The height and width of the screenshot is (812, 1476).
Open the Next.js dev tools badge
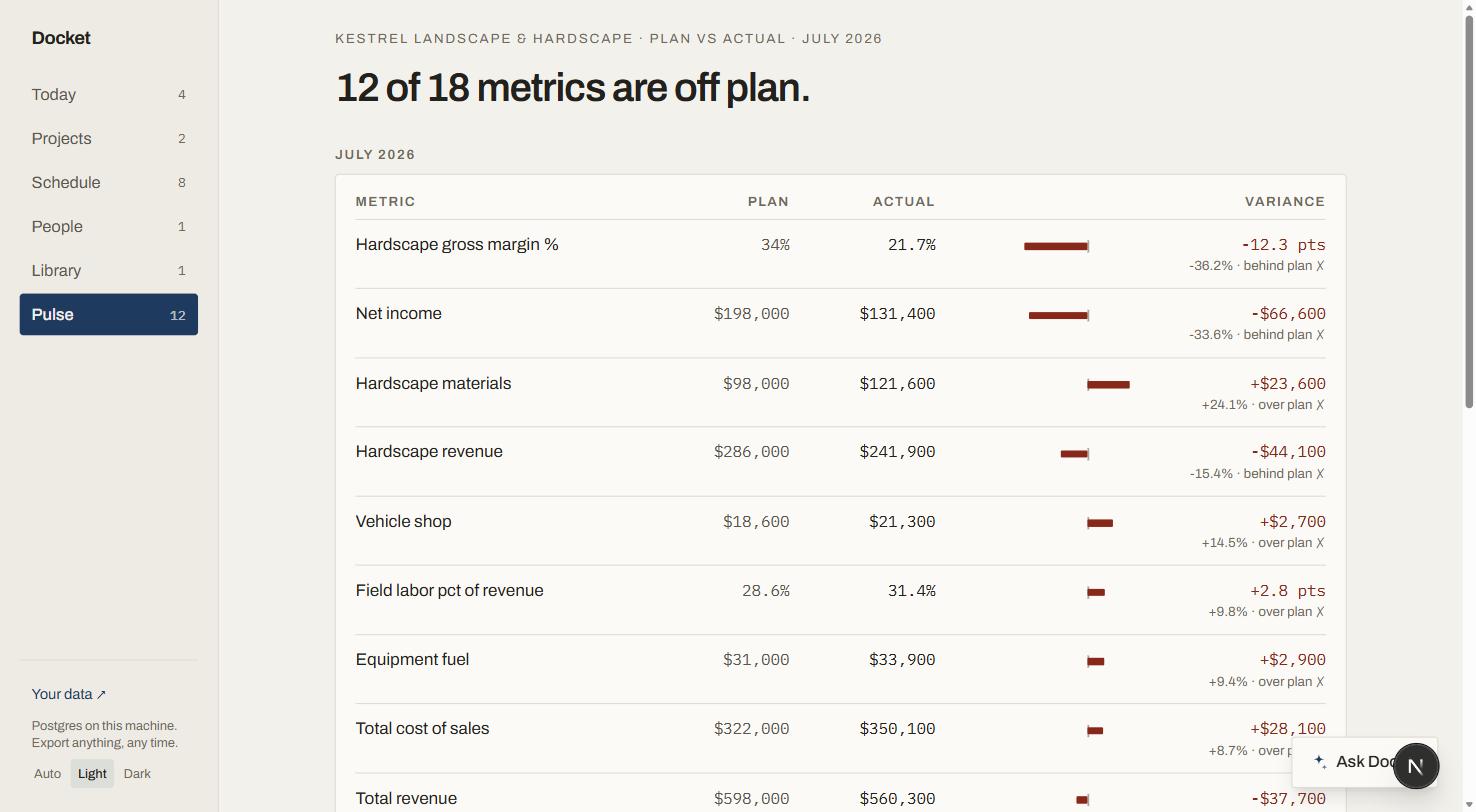(1416, 766)
